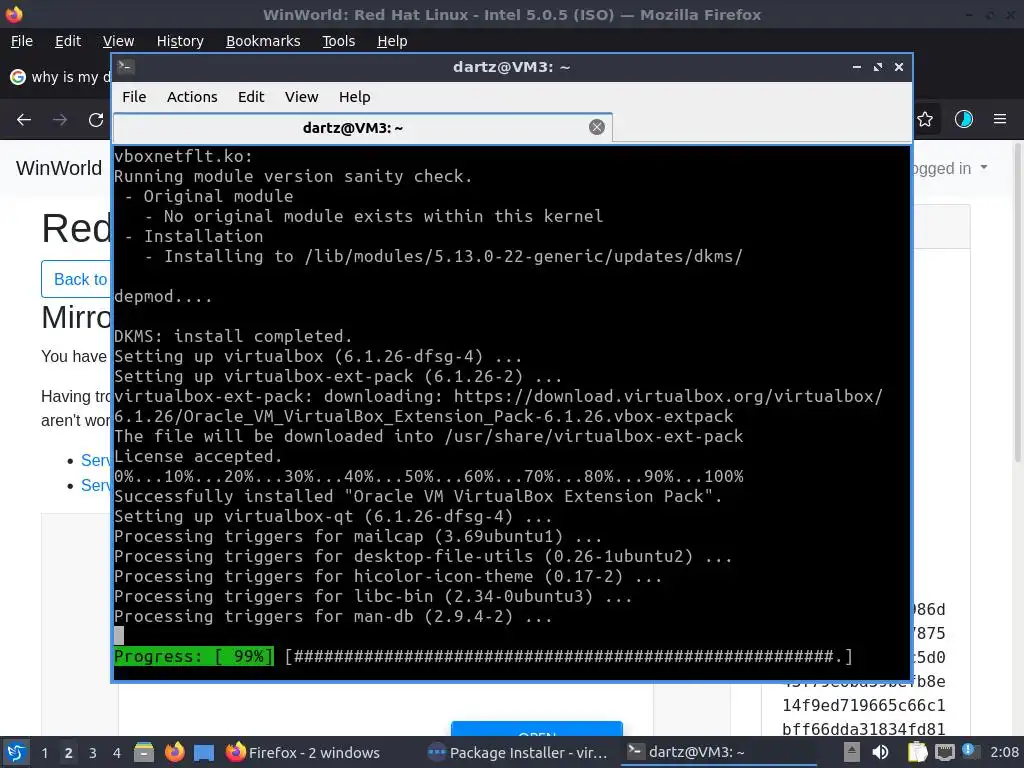Go back in Firefox
This screenshot has width=1024, height=768.
(x=24, y=120)
